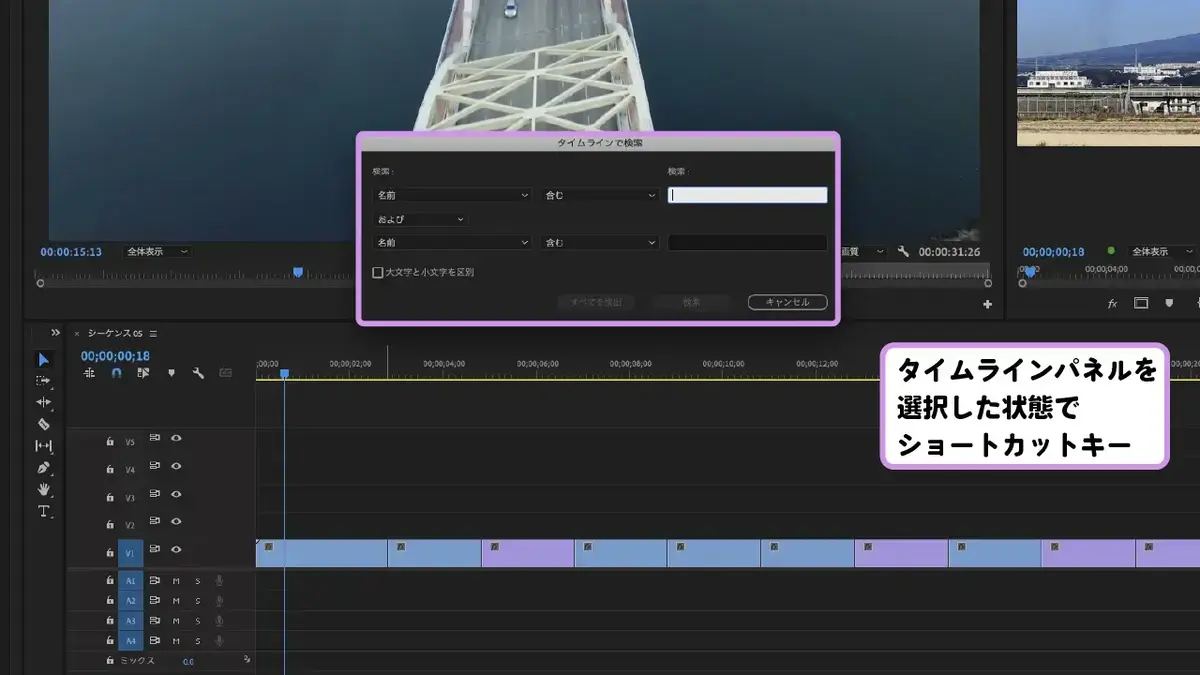The width and height of the screenshot is (1200, 675).
Task: Click the first 検索 text field
Action: [x=747, y=195]
